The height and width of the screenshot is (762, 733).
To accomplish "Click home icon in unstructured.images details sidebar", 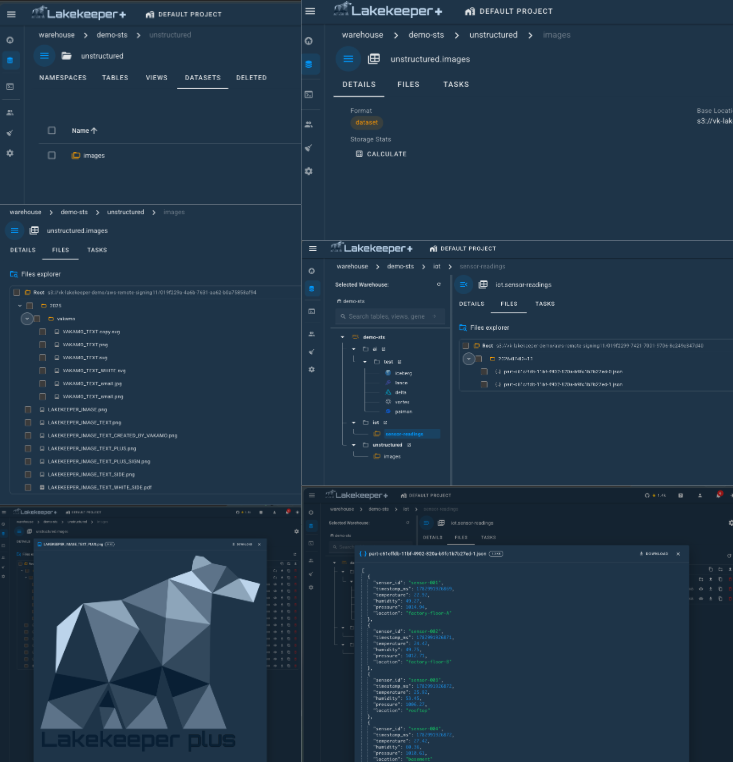I will pos(309,41).
